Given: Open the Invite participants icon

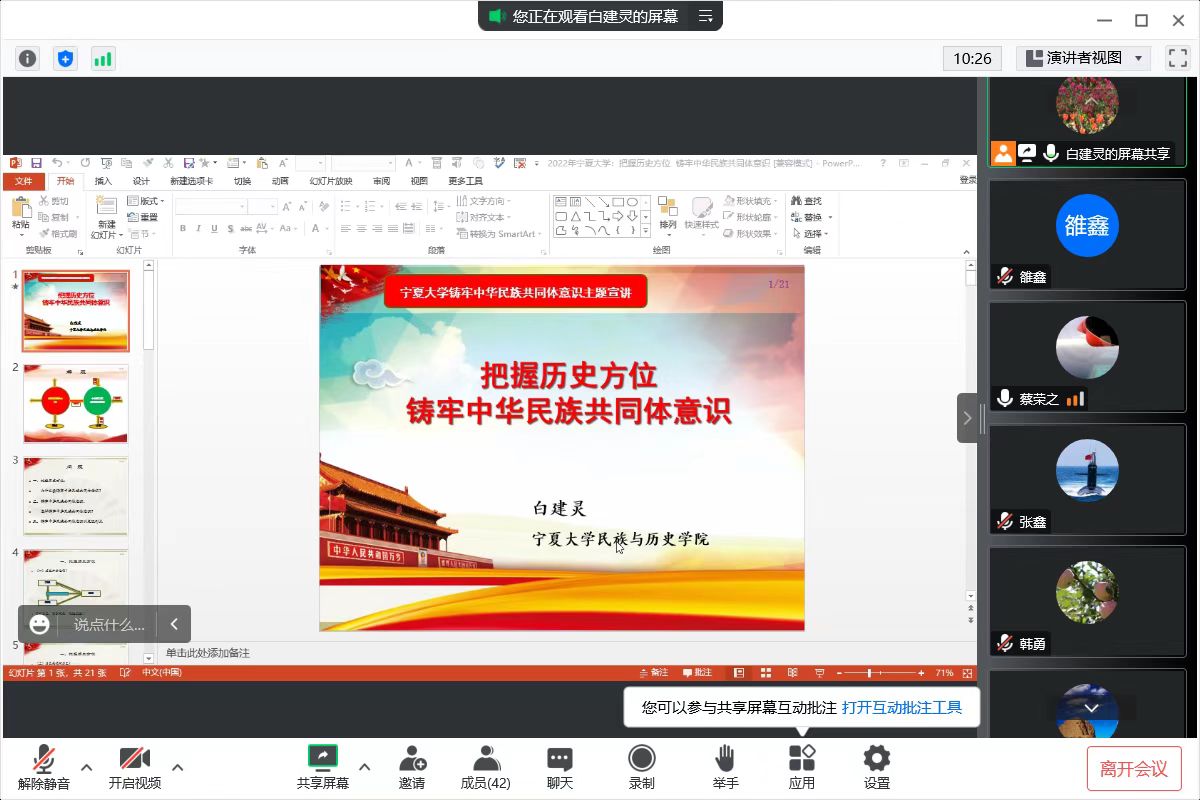Looking at the screenshot, I should (x=412, y=767).
